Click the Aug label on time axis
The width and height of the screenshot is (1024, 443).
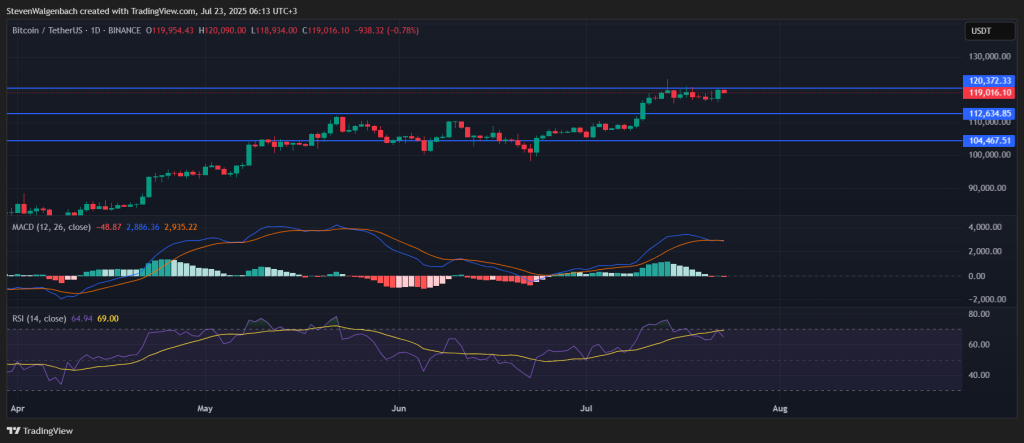pyautogui.click(x=777, y=409)
